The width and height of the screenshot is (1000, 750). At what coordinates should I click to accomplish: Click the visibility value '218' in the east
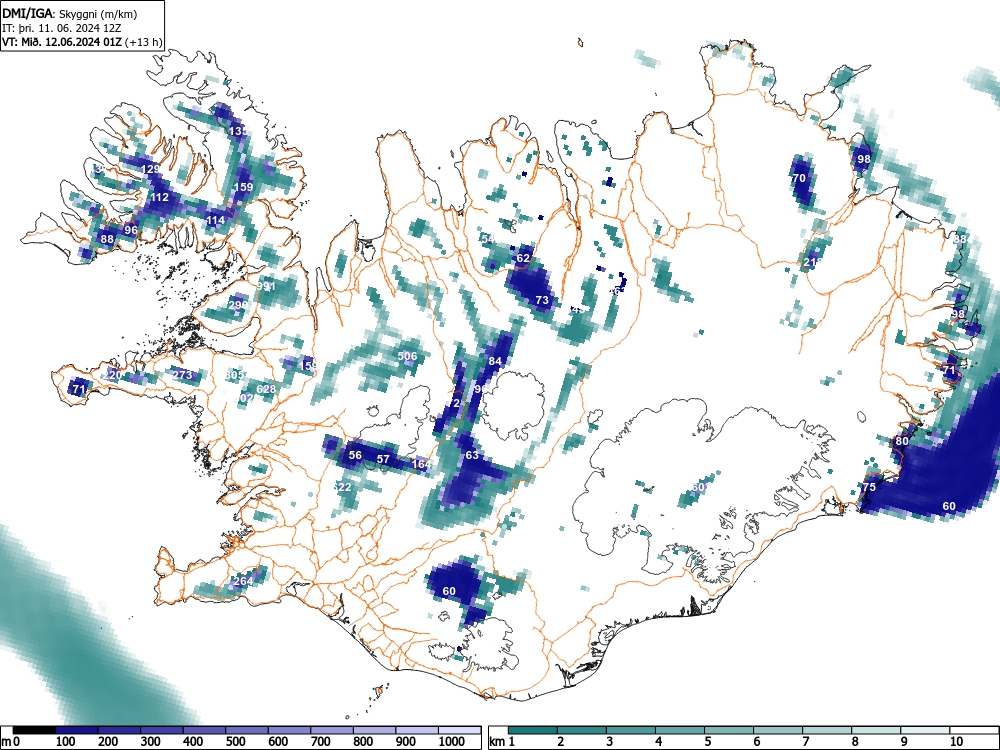[812, 262]
